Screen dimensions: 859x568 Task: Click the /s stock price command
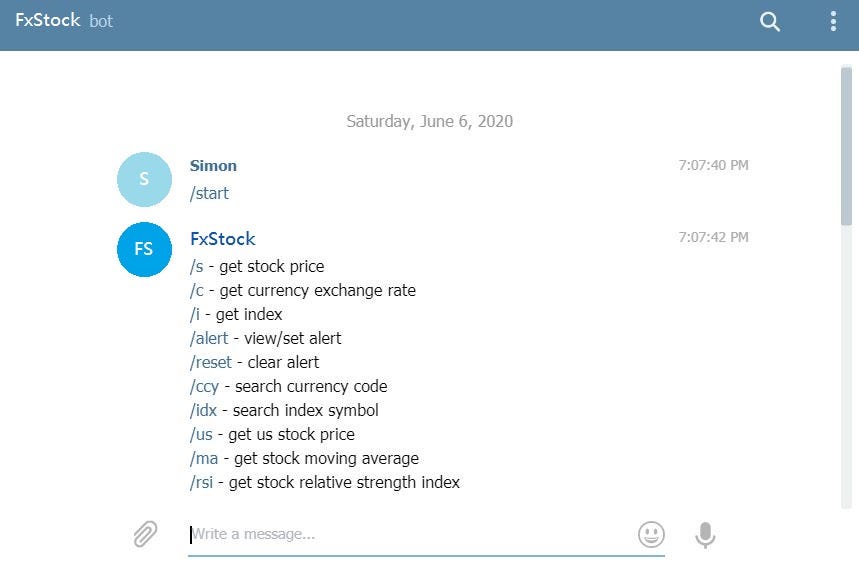197,267
